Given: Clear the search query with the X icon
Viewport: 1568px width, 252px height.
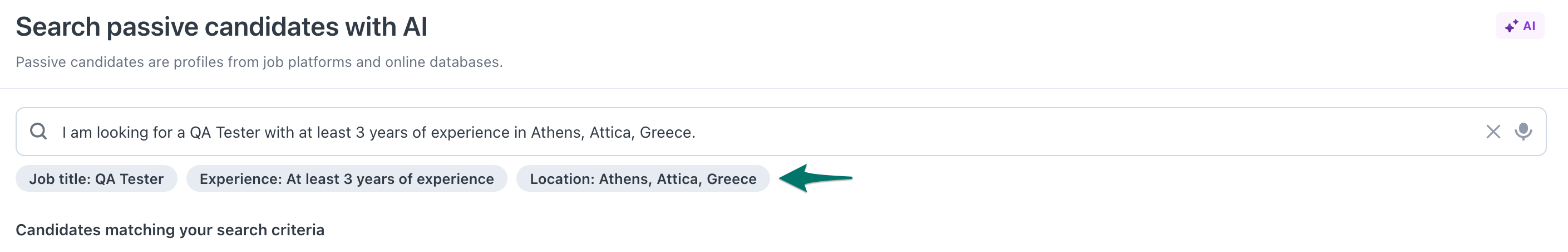Looking at the screenshot, I should (1492, 132).
